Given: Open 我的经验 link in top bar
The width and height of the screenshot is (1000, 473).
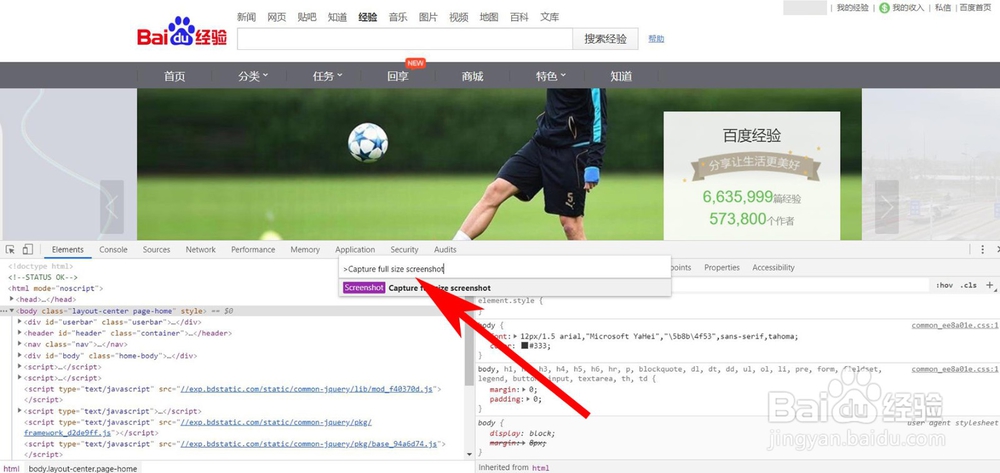Looking at the screenshot, I should 853,8.
